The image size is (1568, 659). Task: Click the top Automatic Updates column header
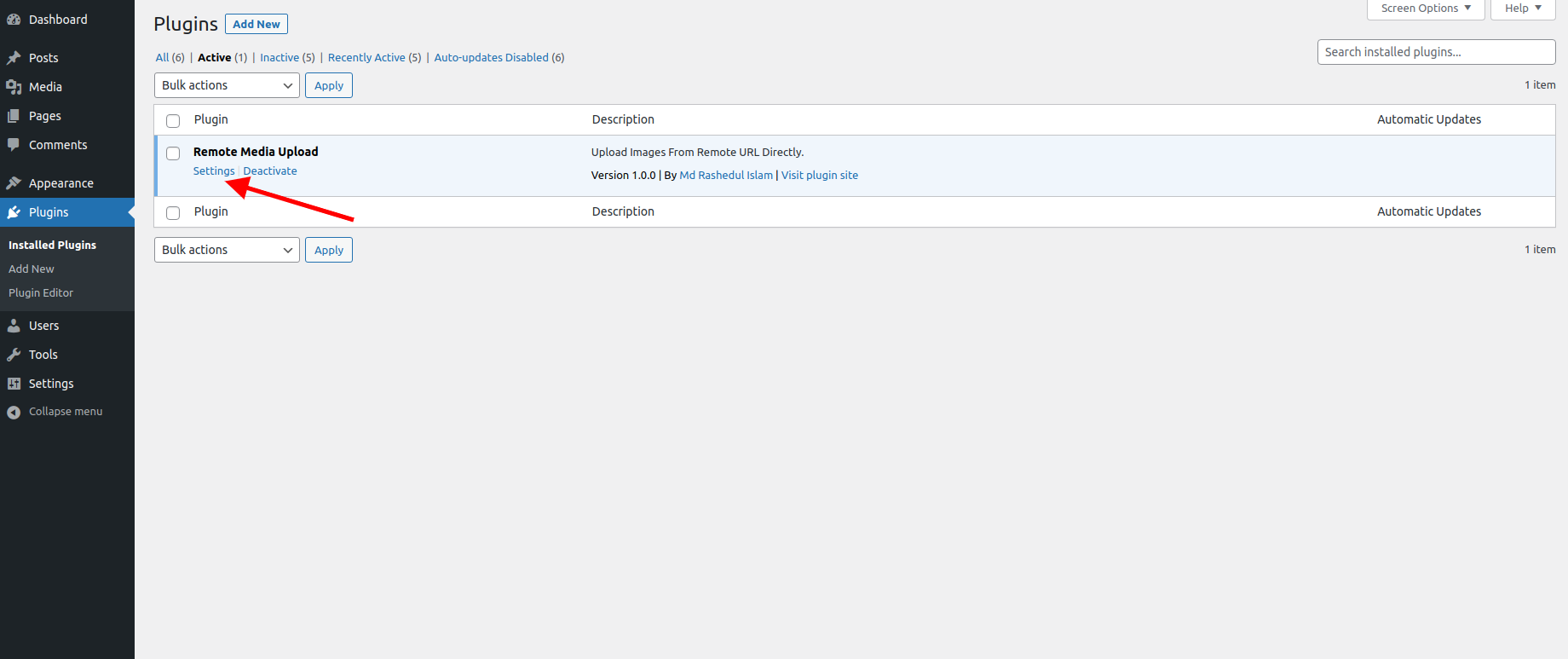pos(1429,119)
